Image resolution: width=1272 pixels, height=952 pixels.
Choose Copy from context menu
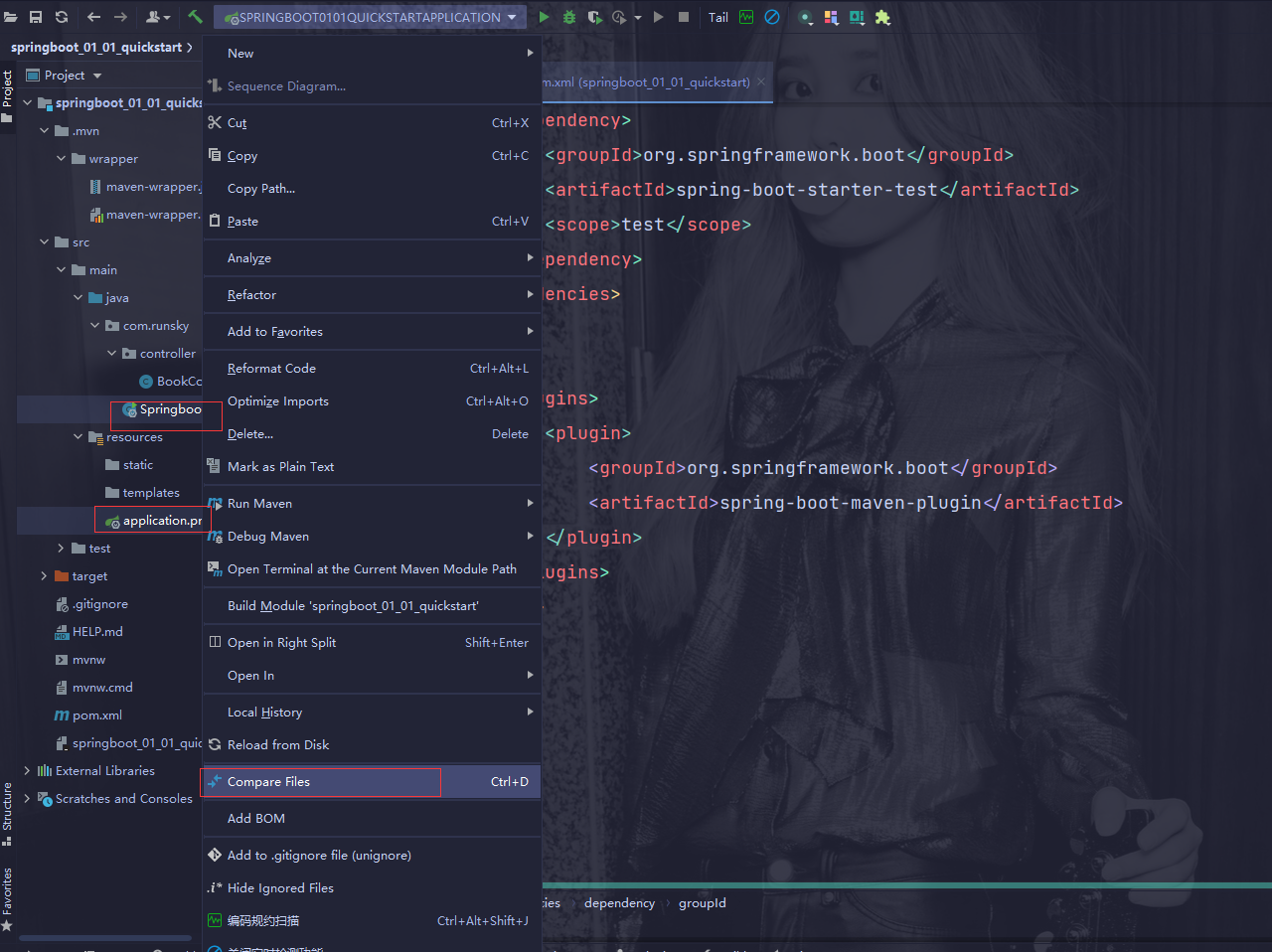click(x=372, y=156)
